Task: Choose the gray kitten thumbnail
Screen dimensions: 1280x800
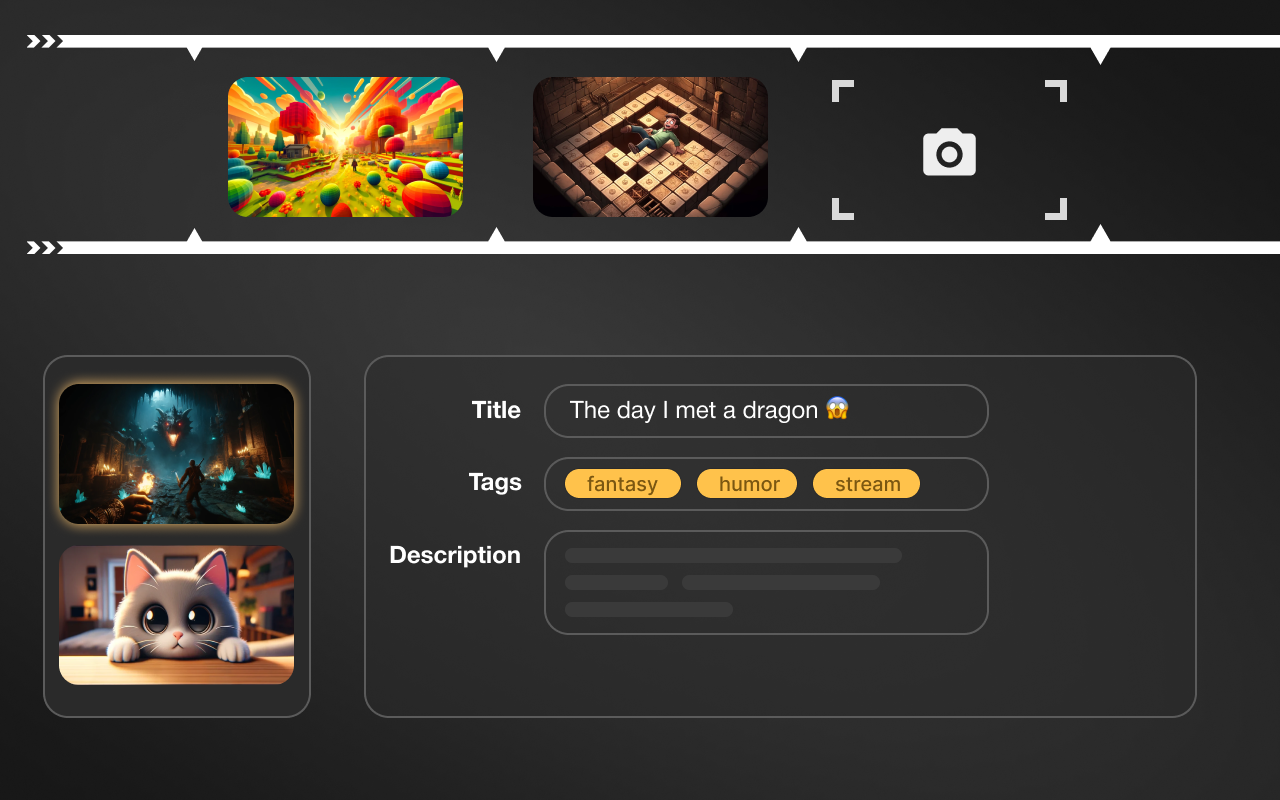Action: pyautogui.click(x=176, y=615)
